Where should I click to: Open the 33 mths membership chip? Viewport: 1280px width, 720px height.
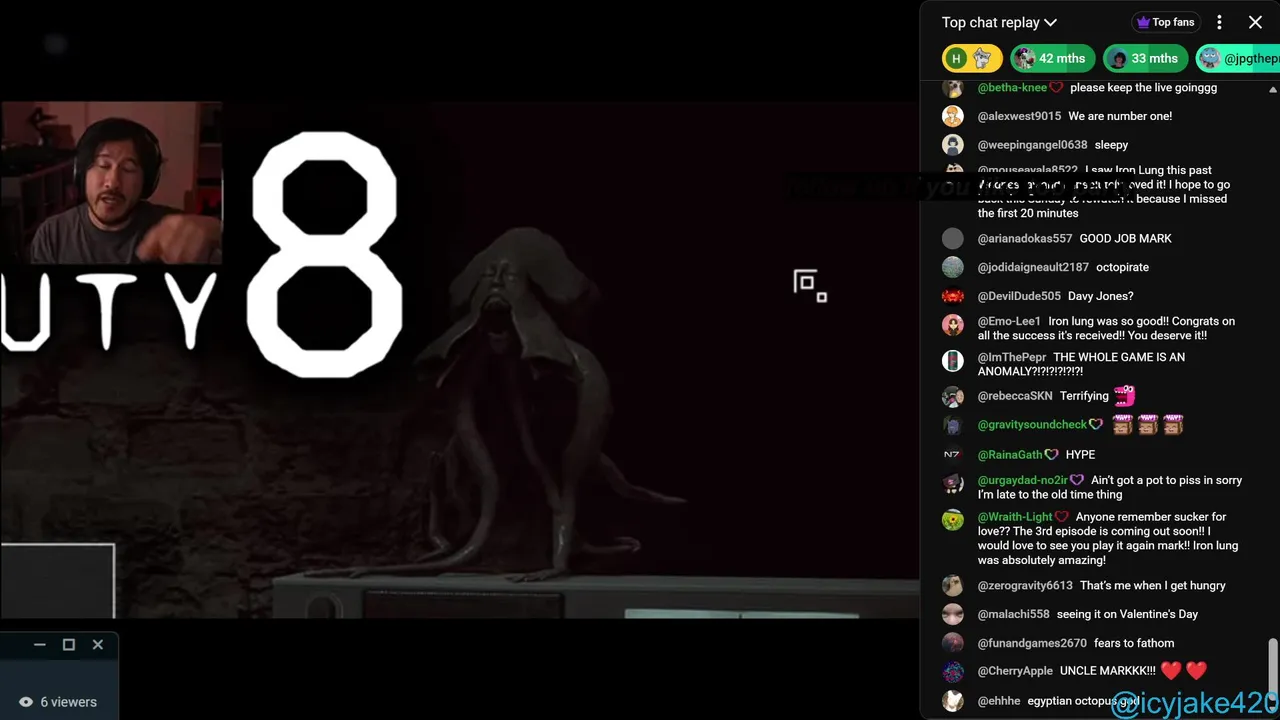coord(1145,58)
